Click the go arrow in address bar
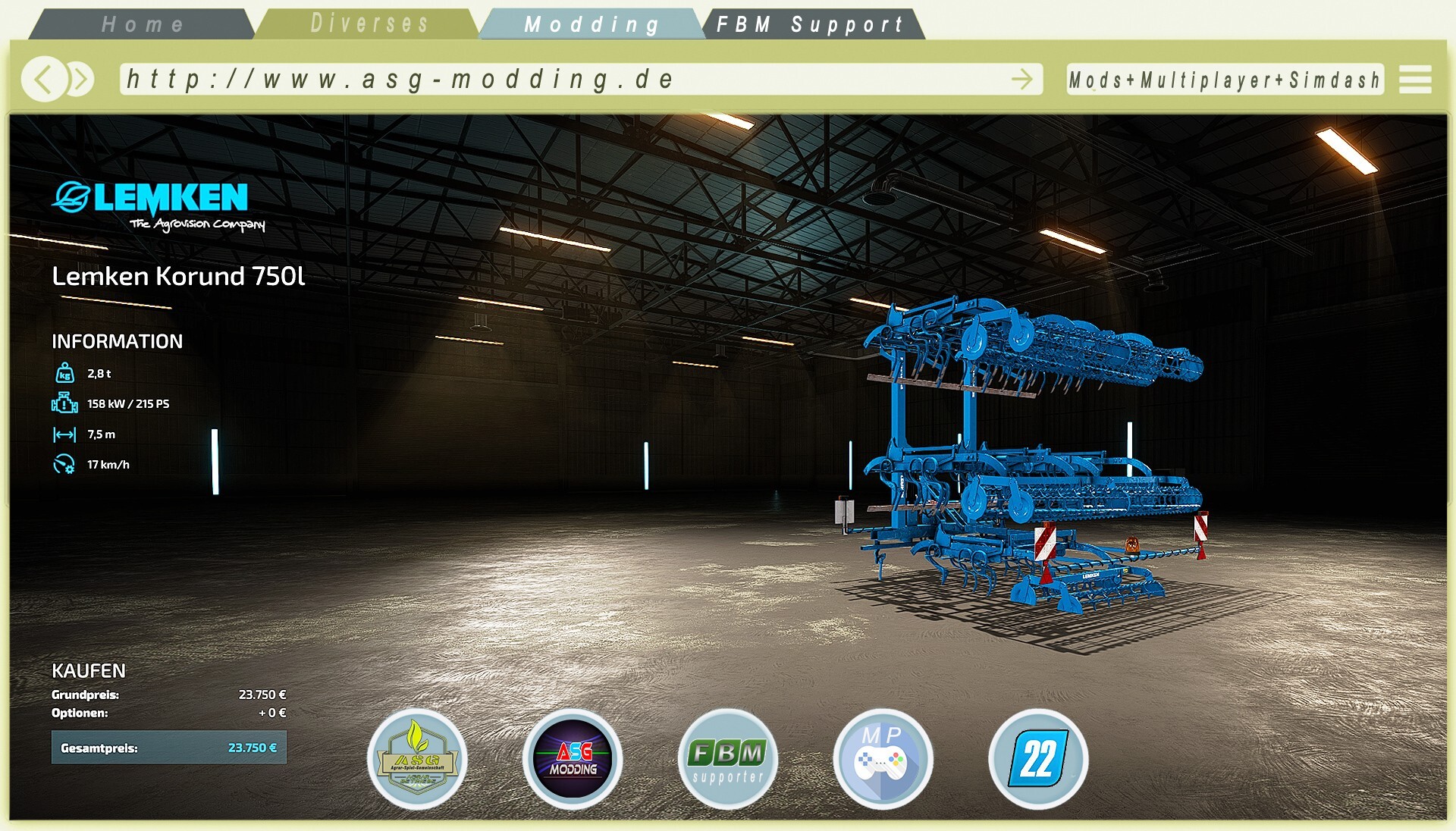 (1022, 79)
